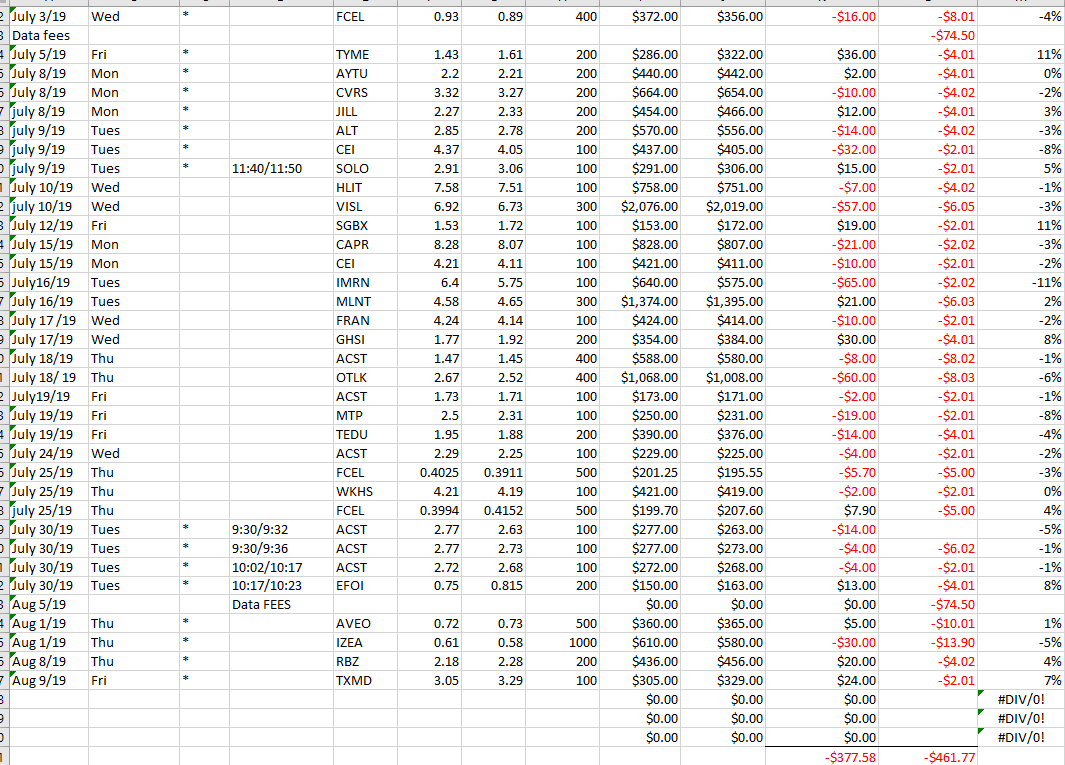This screenshot has height=765, width=1065.
Task: Click the WKHS ticker cell
Action: [x=365, y=492]
